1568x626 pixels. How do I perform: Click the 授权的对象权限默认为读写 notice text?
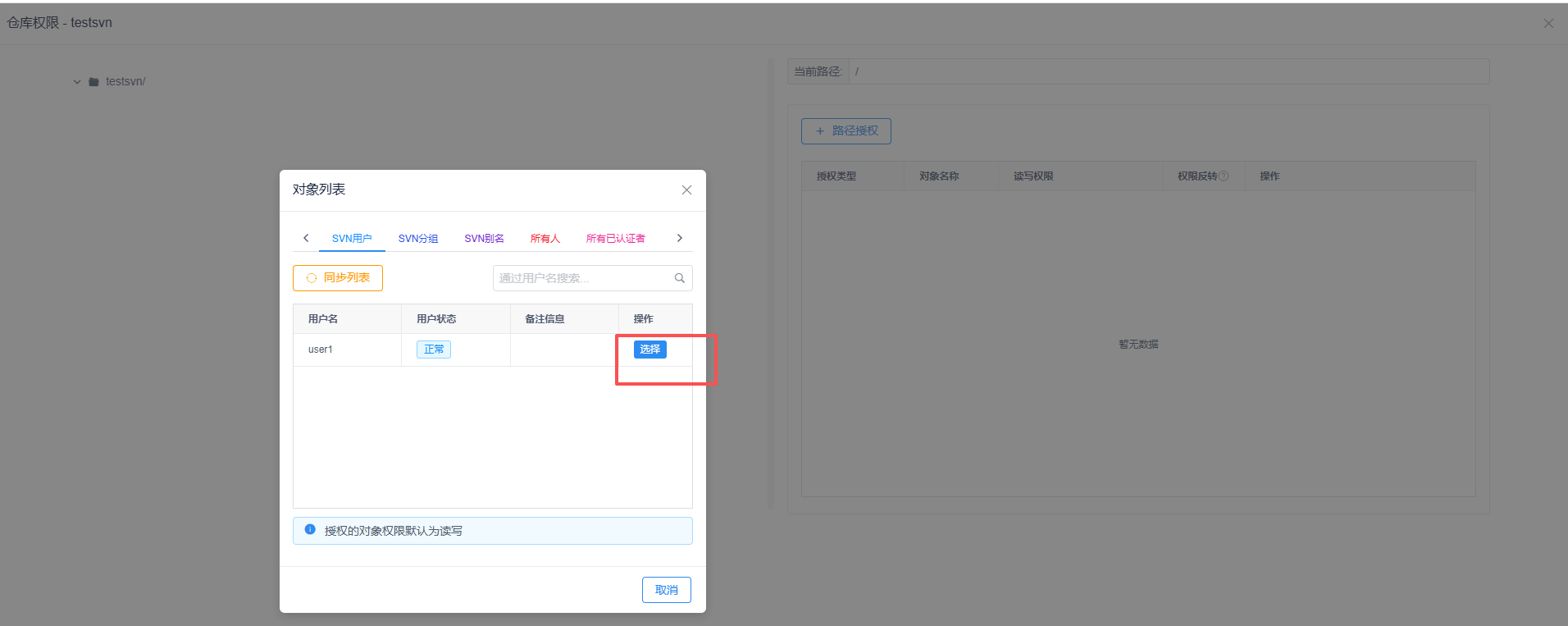[x=394, y=531]
